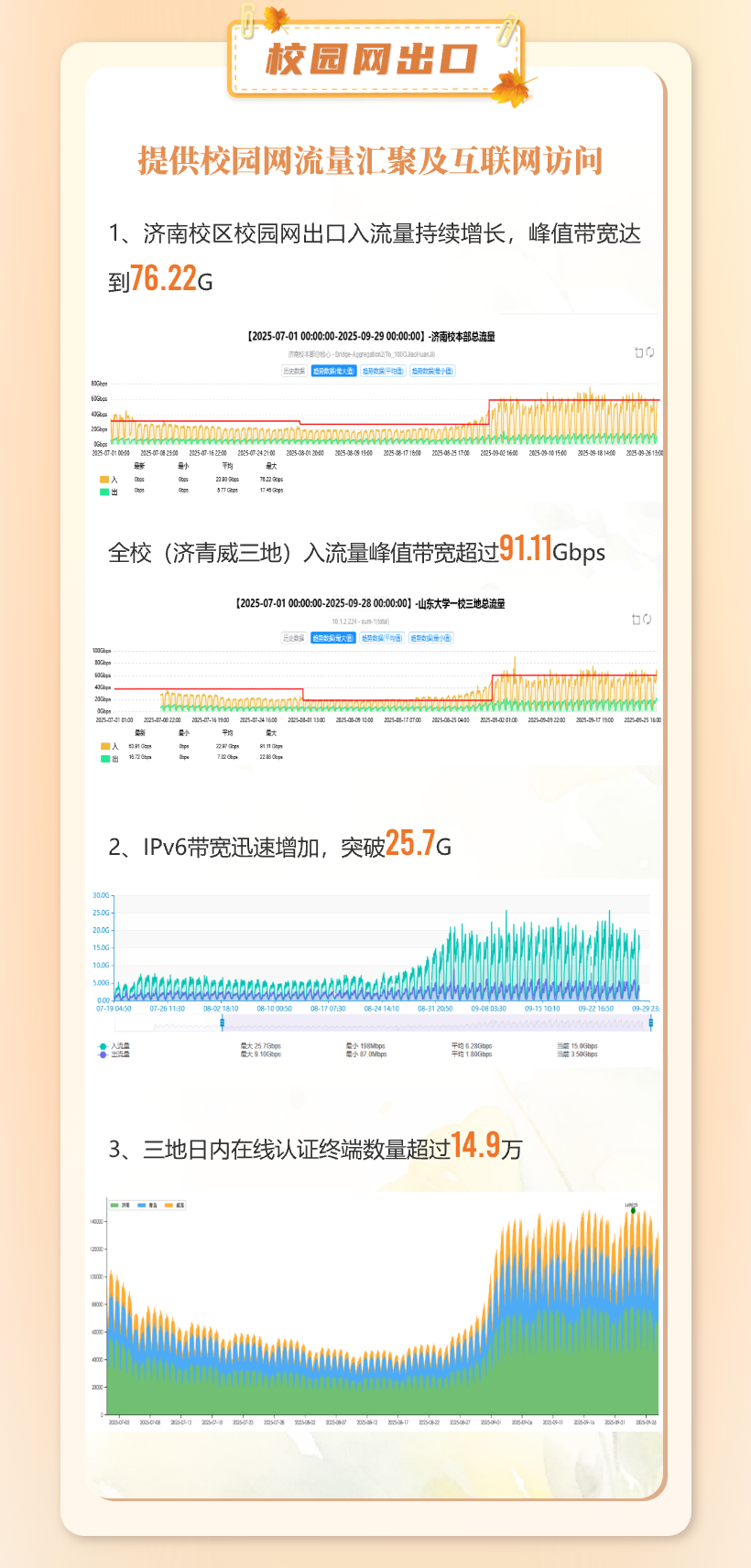The height and width of the screenshot is (1568, 751).
Task: Click refresh icon on three-campus total traffic chart
Action: click(x=647, y=620)
